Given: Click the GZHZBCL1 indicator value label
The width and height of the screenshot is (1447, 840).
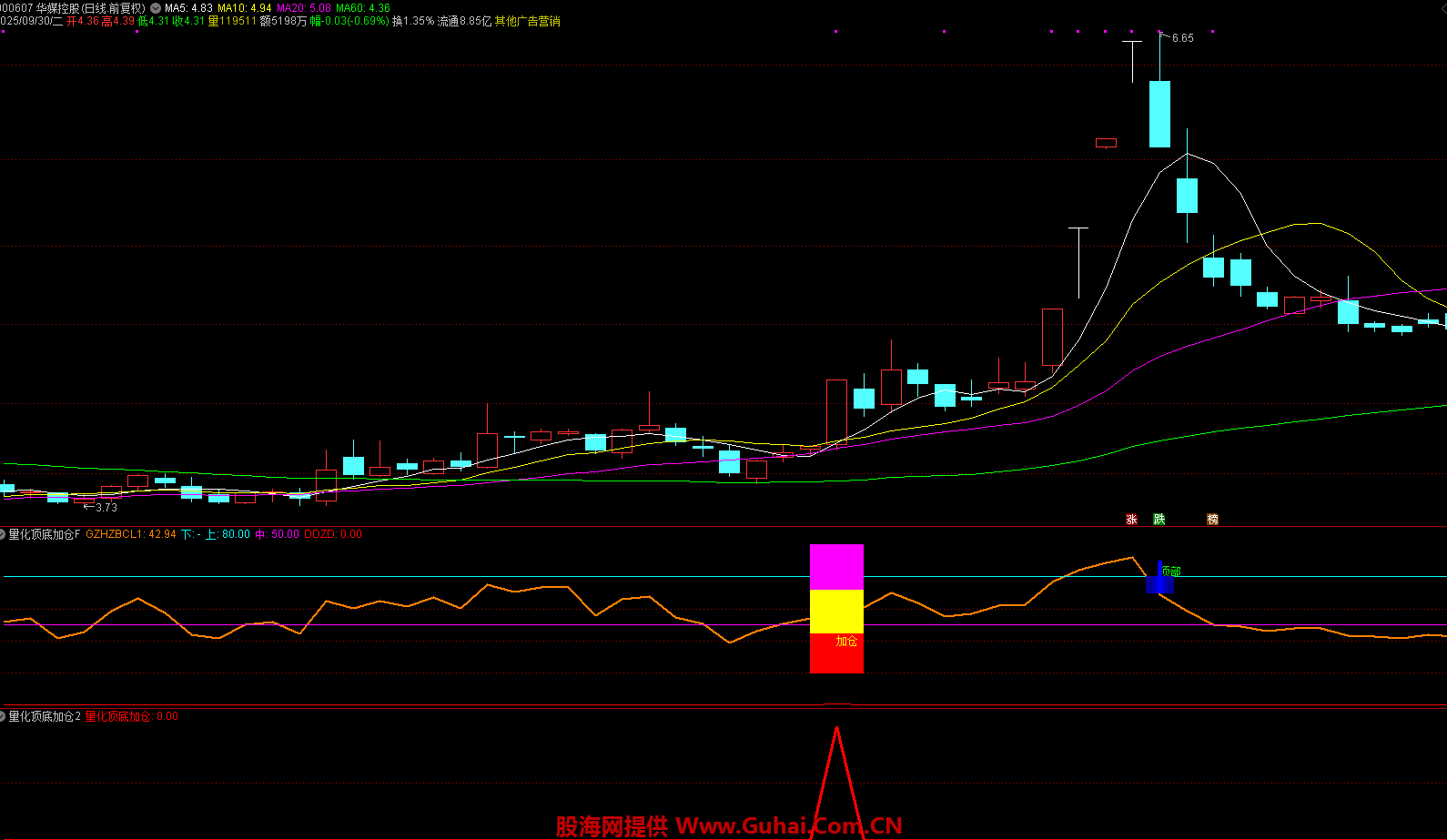Looking at the screenshot, I should coord(131,535).
